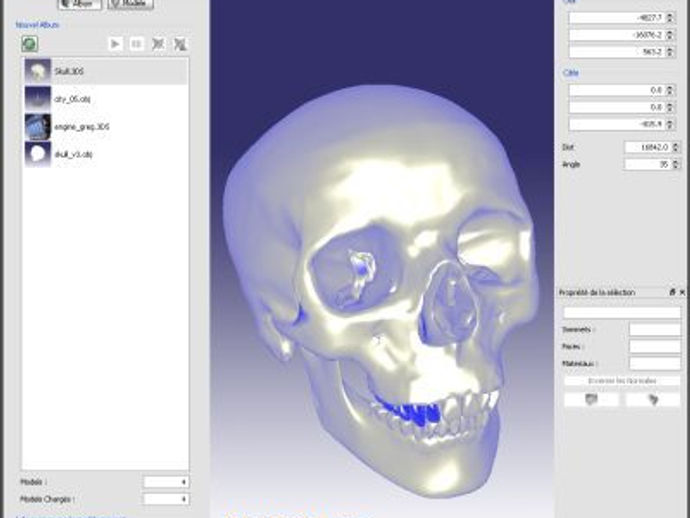Viewport: 690px width, 518px height.
Task: Click the skull model in 3D viewport
Action: pos(382,290)
